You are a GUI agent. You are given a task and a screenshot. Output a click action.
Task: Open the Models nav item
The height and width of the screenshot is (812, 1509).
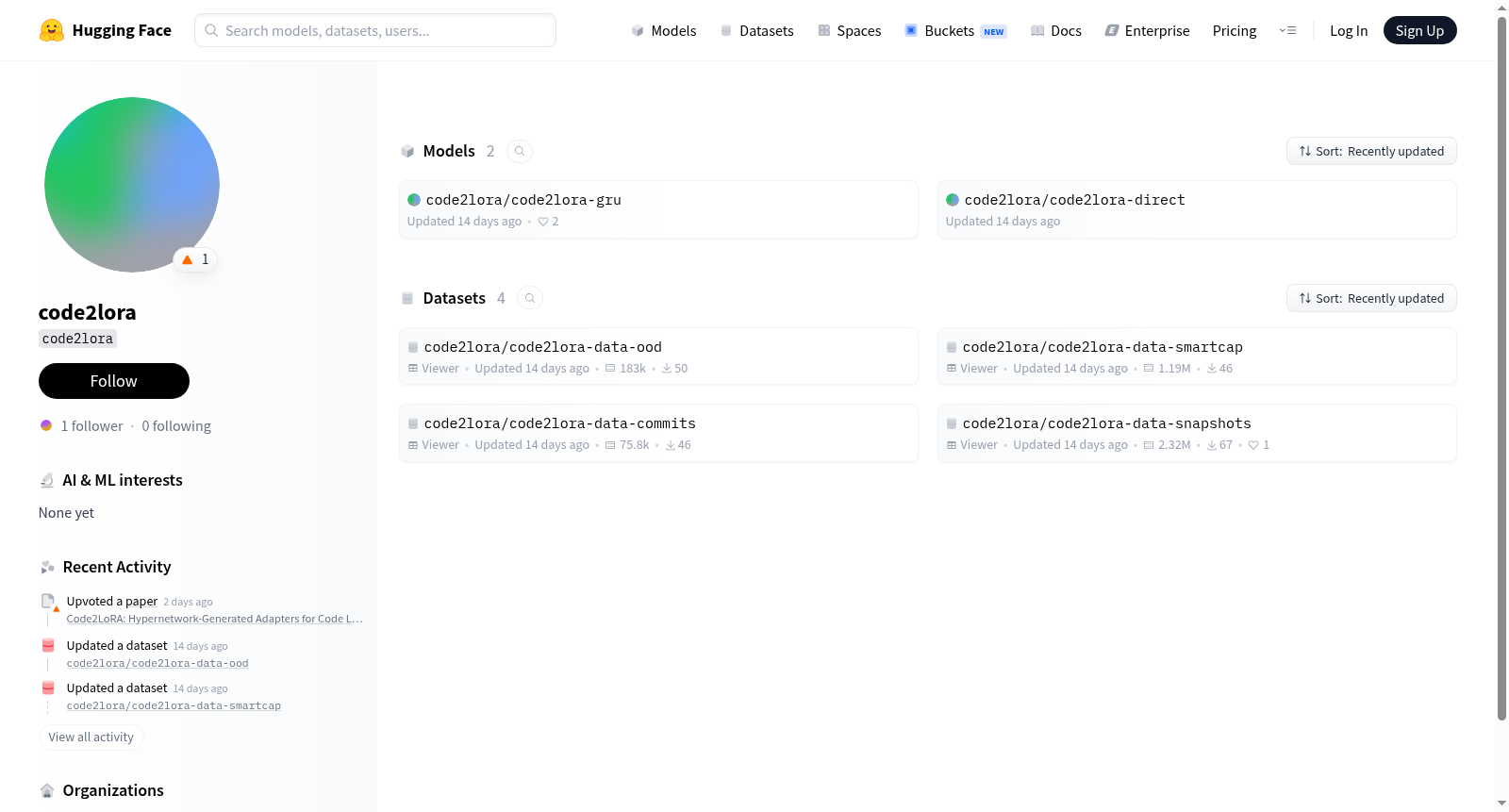point(664,30)
